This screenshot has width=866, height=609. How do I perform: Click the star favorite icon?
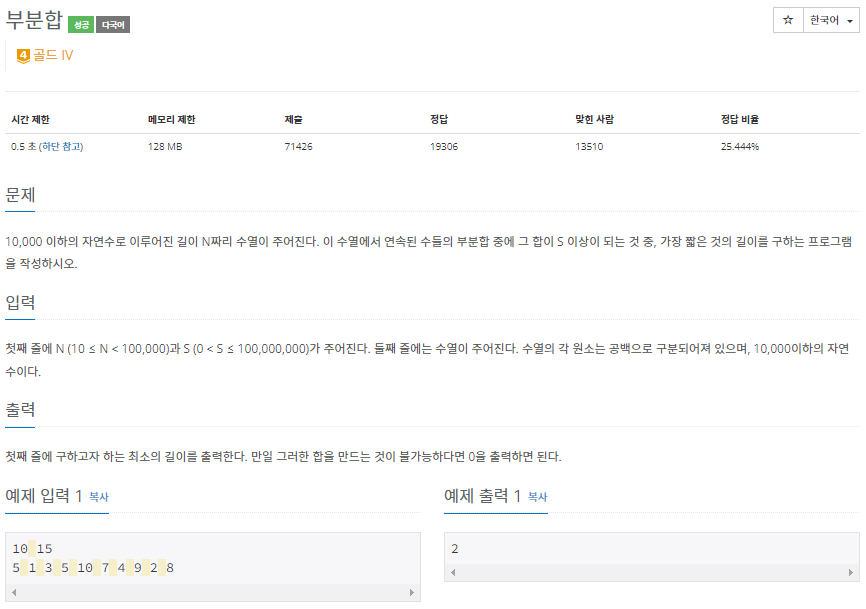click(788, 20)
